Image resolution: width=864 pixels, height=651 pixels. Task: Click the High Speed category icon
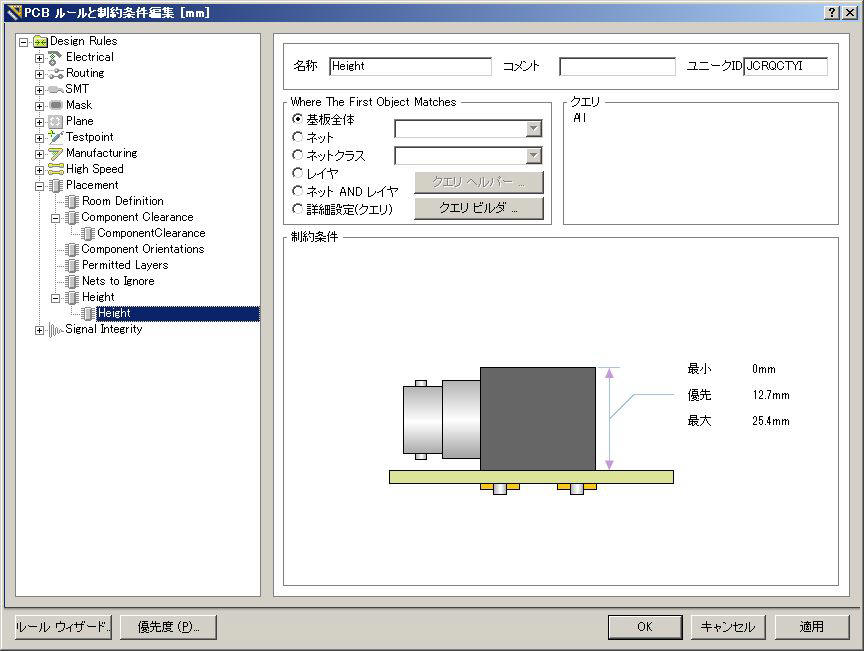pos(55,169)
